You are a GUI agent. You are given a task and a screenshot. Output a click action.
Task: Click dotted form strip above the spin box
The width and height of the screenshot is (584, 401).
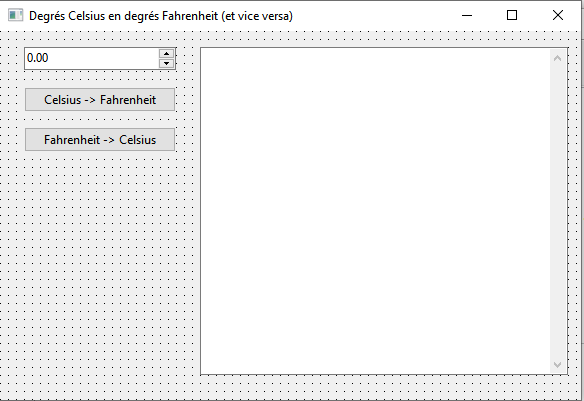[x=100, y=39]
